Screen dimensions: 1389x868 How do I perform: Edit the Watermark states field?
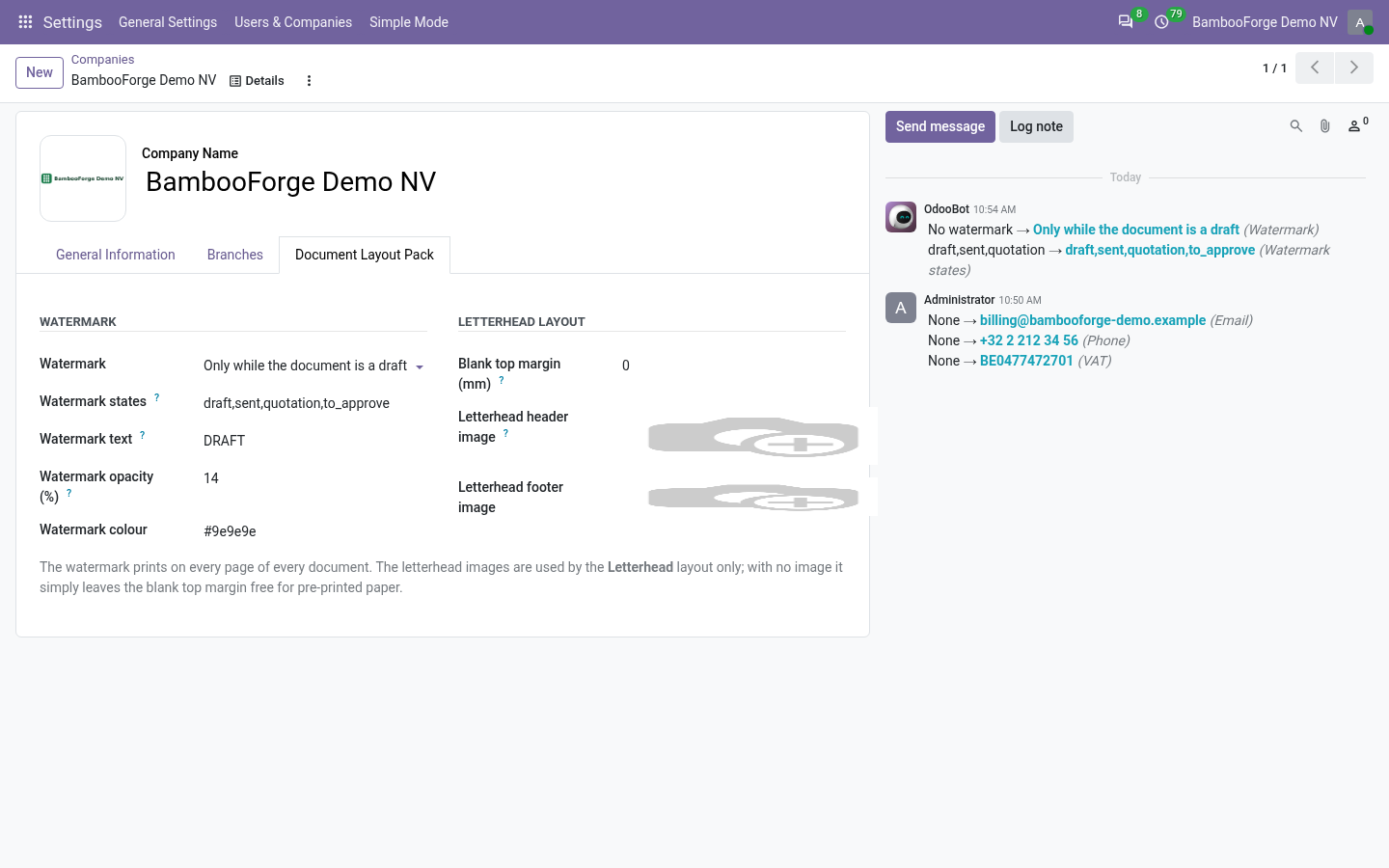point(314,403)
